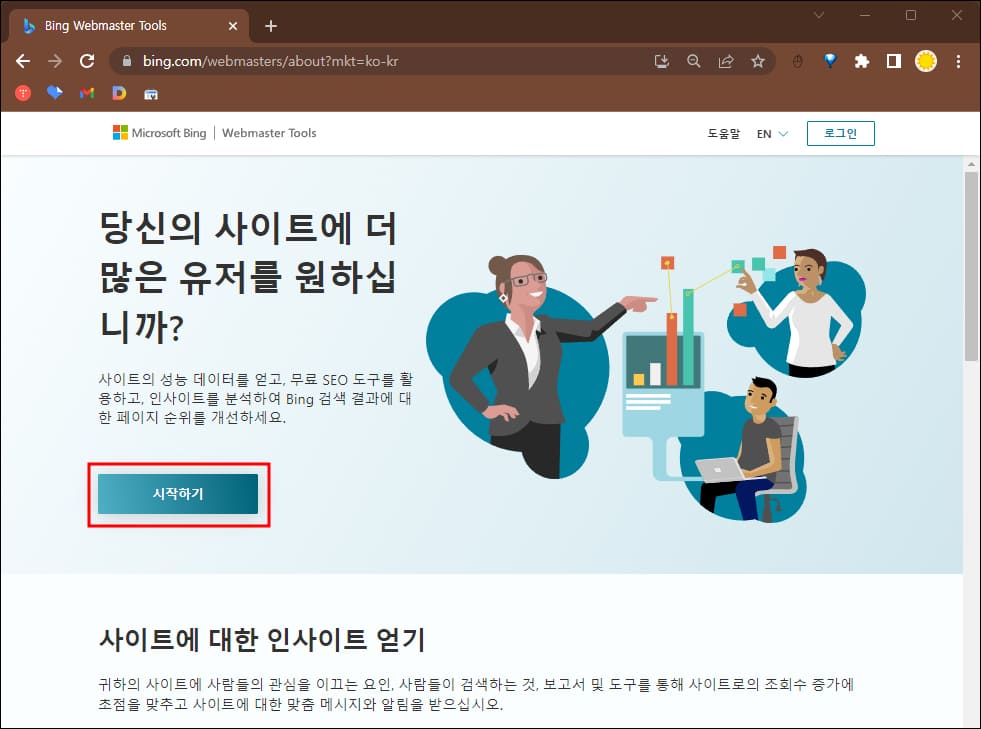Image resolution: width=981 pixels, height=729 pixels.
Task: Toggle the browser side panel icon
Action: click(x=894, y=61)
